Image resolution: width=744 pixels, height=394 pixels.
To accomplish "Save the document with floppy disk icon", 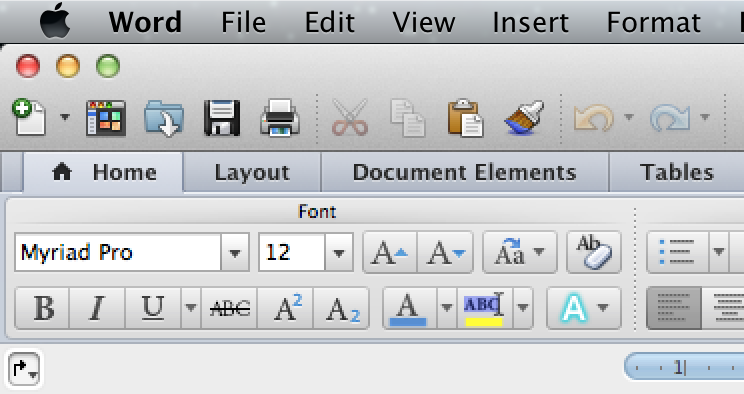I will tap(222, 118).
